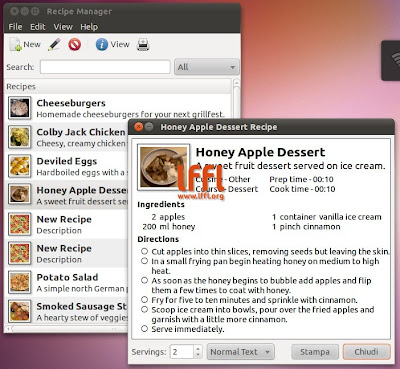Click the Servings number field
This screenshot has height=369, width=400.
click(182, 352)
